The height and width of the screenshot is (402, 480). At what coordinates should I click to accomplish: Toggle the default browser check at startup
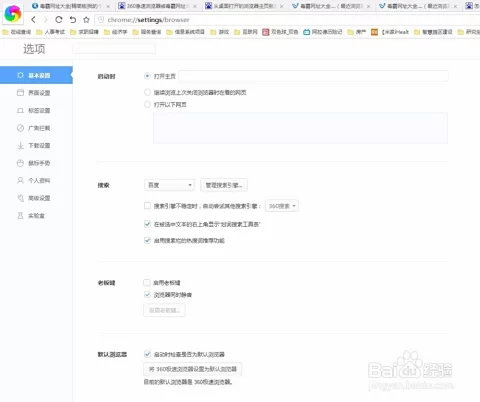click(147, 354)
